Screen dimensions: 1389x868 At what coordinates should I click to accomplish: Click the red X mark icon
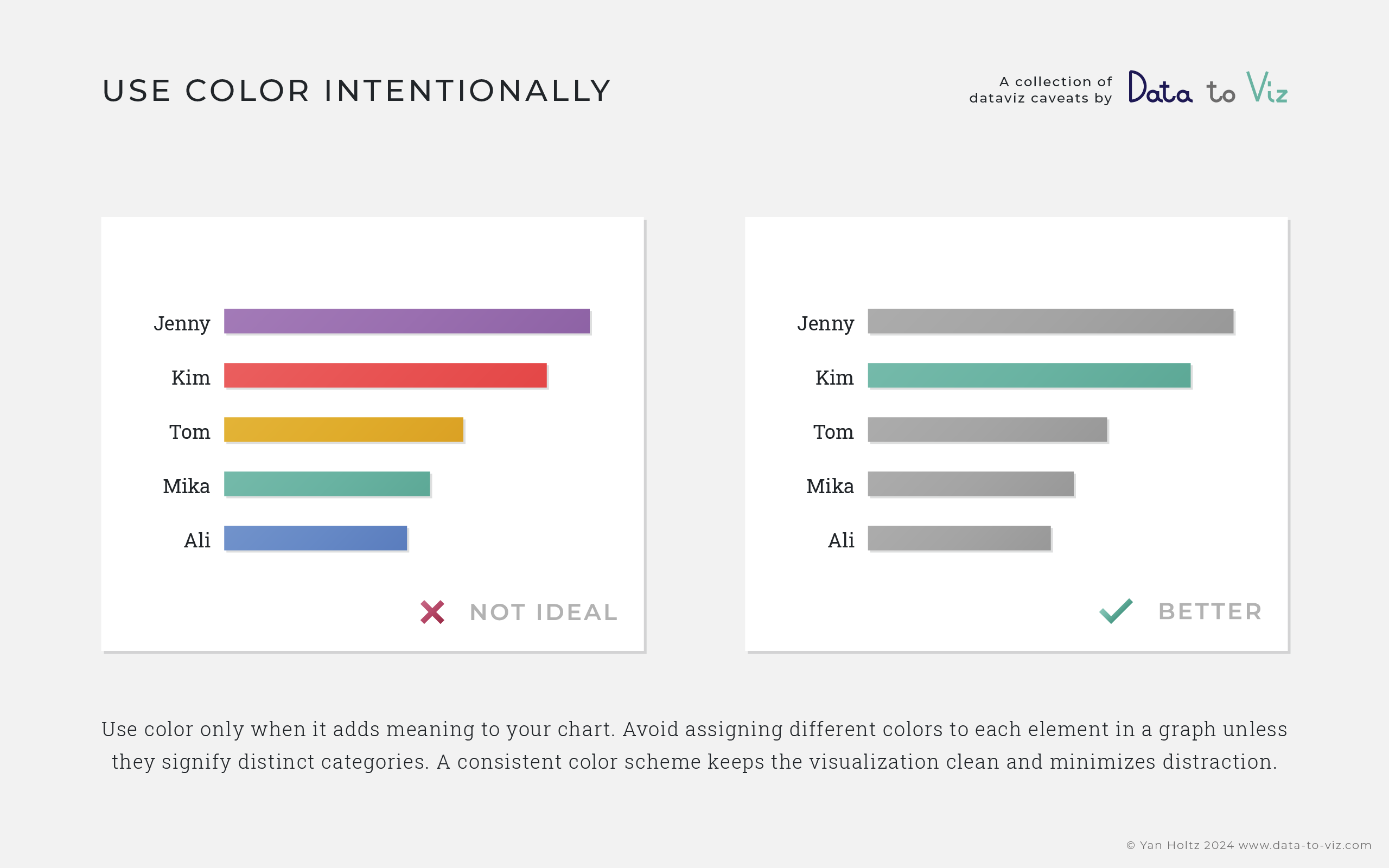[432, 612]
